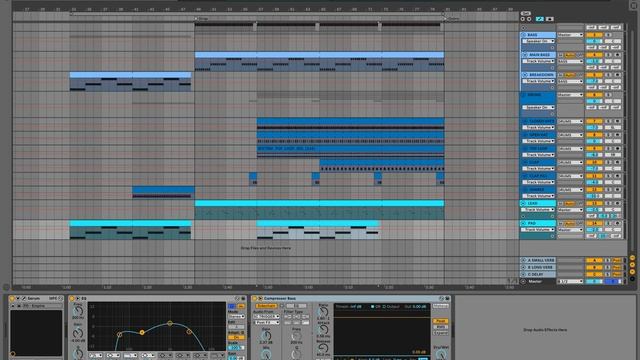Open compressor Audio From dropdown
Viewport: 640px width, 360px height.
pos(266,316)
